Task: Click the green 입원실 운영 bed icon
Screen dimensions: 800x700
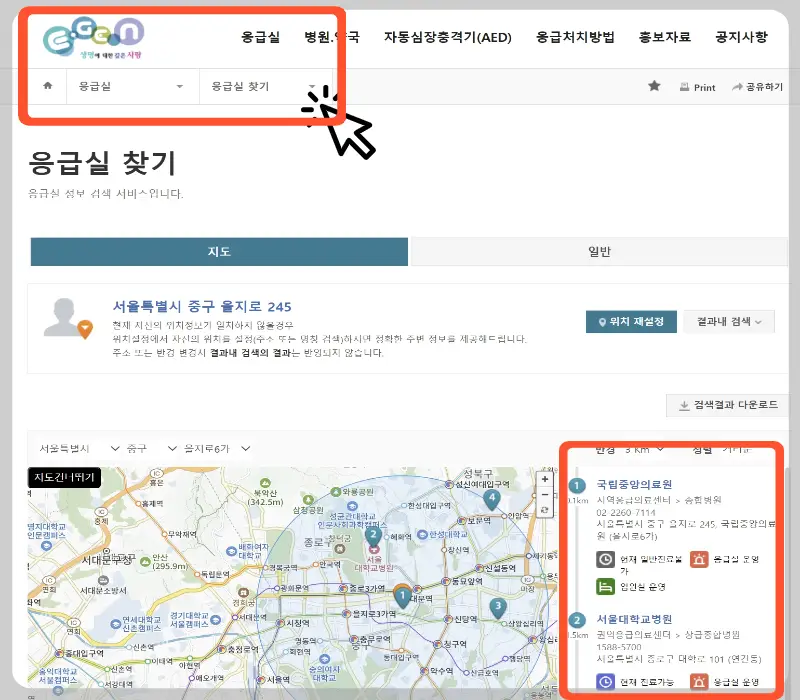Action: [x=605, y=586]
